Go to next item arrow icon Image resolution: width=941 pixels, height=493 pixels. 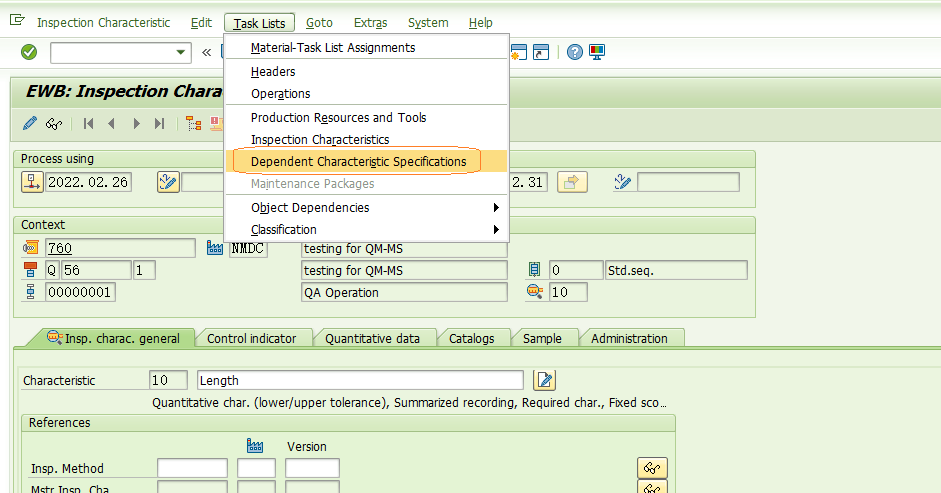click(136, 124)
